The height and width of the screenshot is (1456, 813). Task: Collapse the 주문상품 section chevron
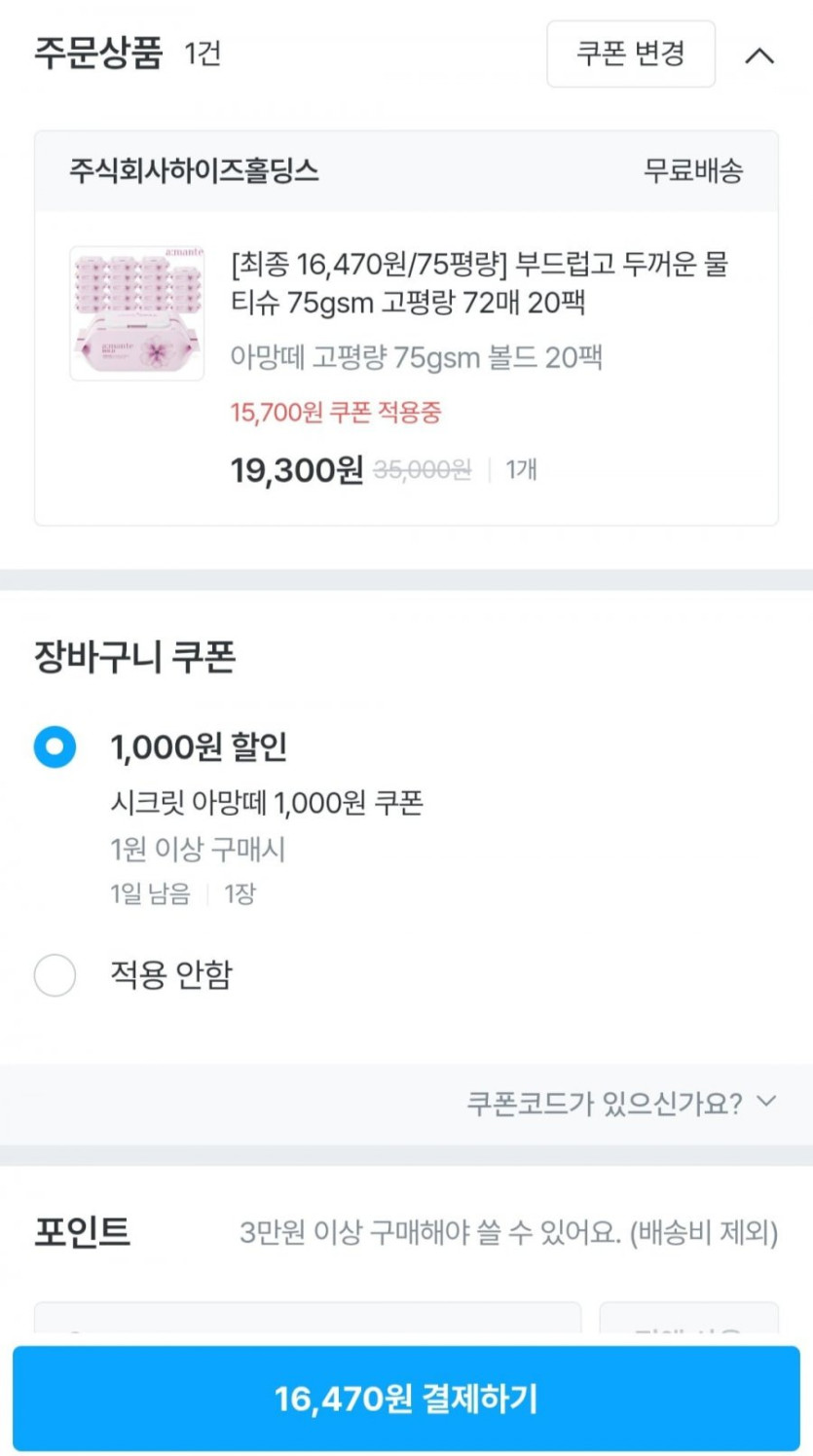tap(759, 55)
